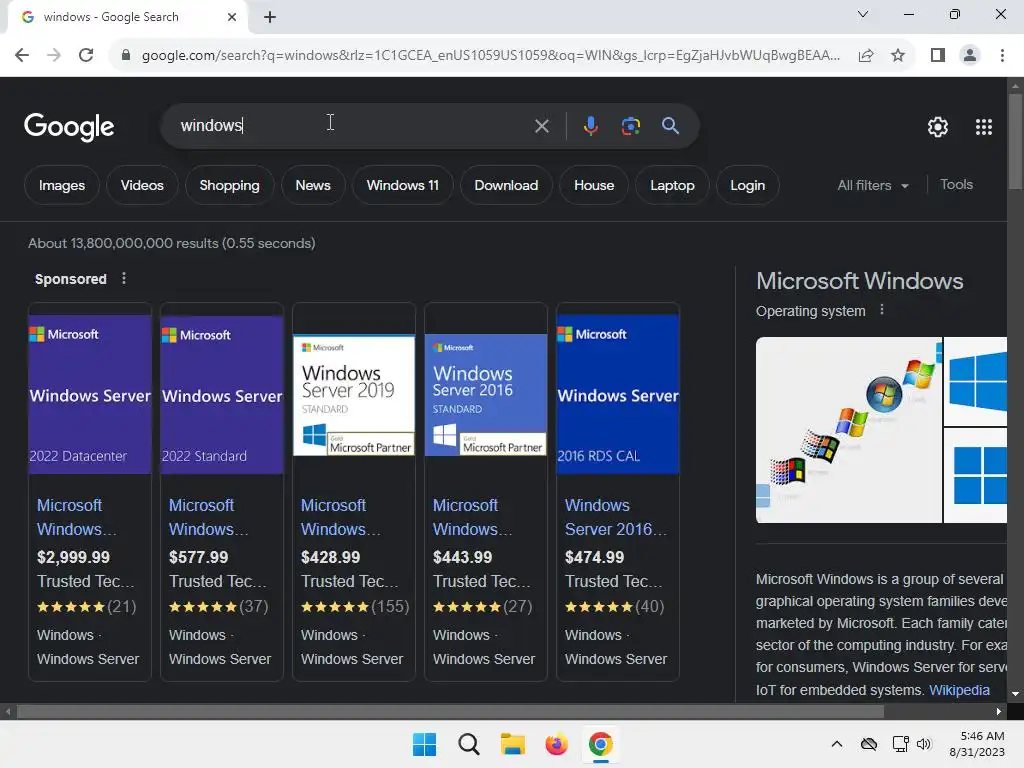Select the Windows 11 filter chip
1024x768 pixels.
pyautogui.click(x=402, y=185)
